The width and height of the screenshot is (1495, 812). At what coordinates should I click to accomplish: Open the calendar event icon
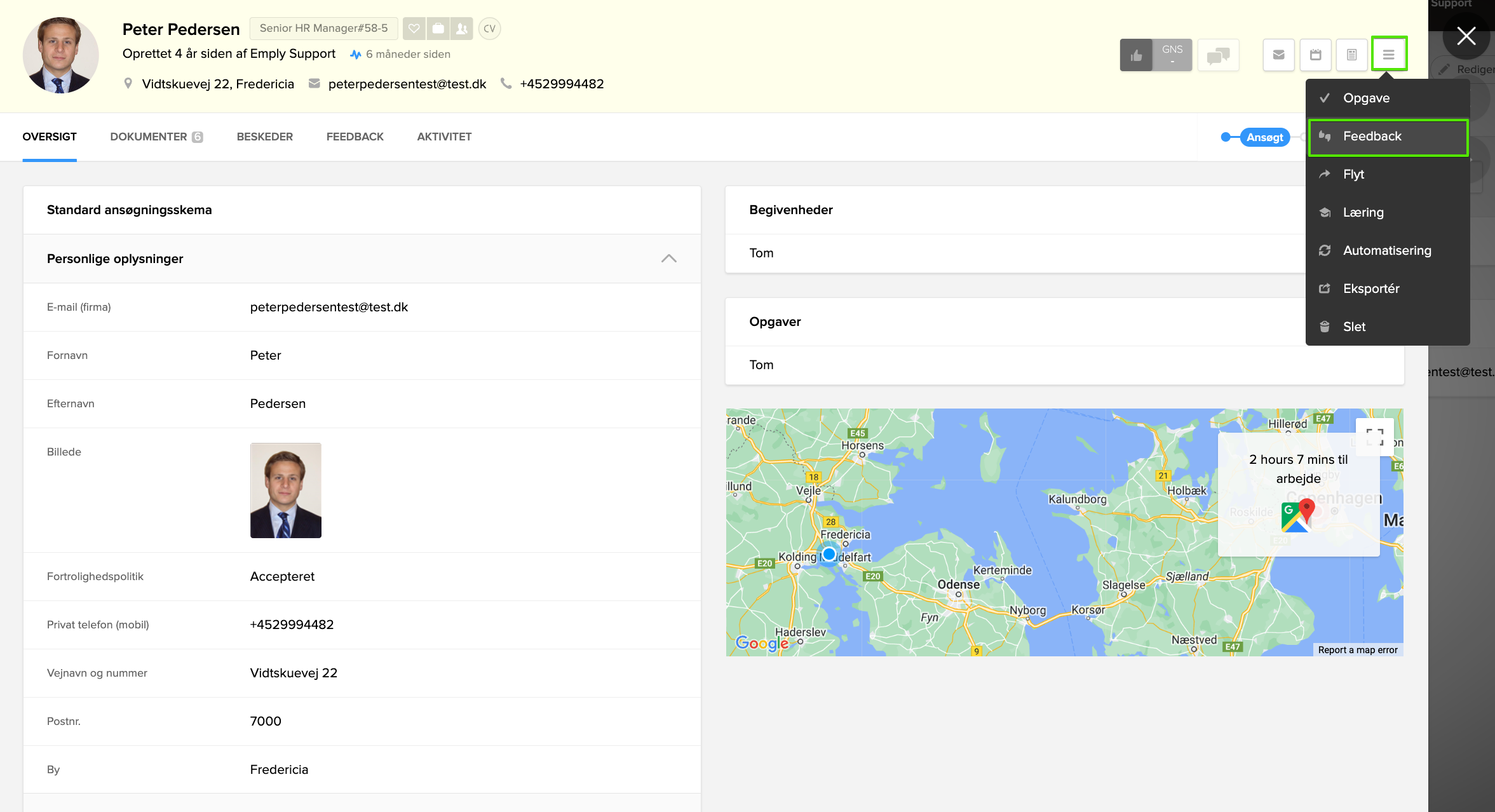1315,55
